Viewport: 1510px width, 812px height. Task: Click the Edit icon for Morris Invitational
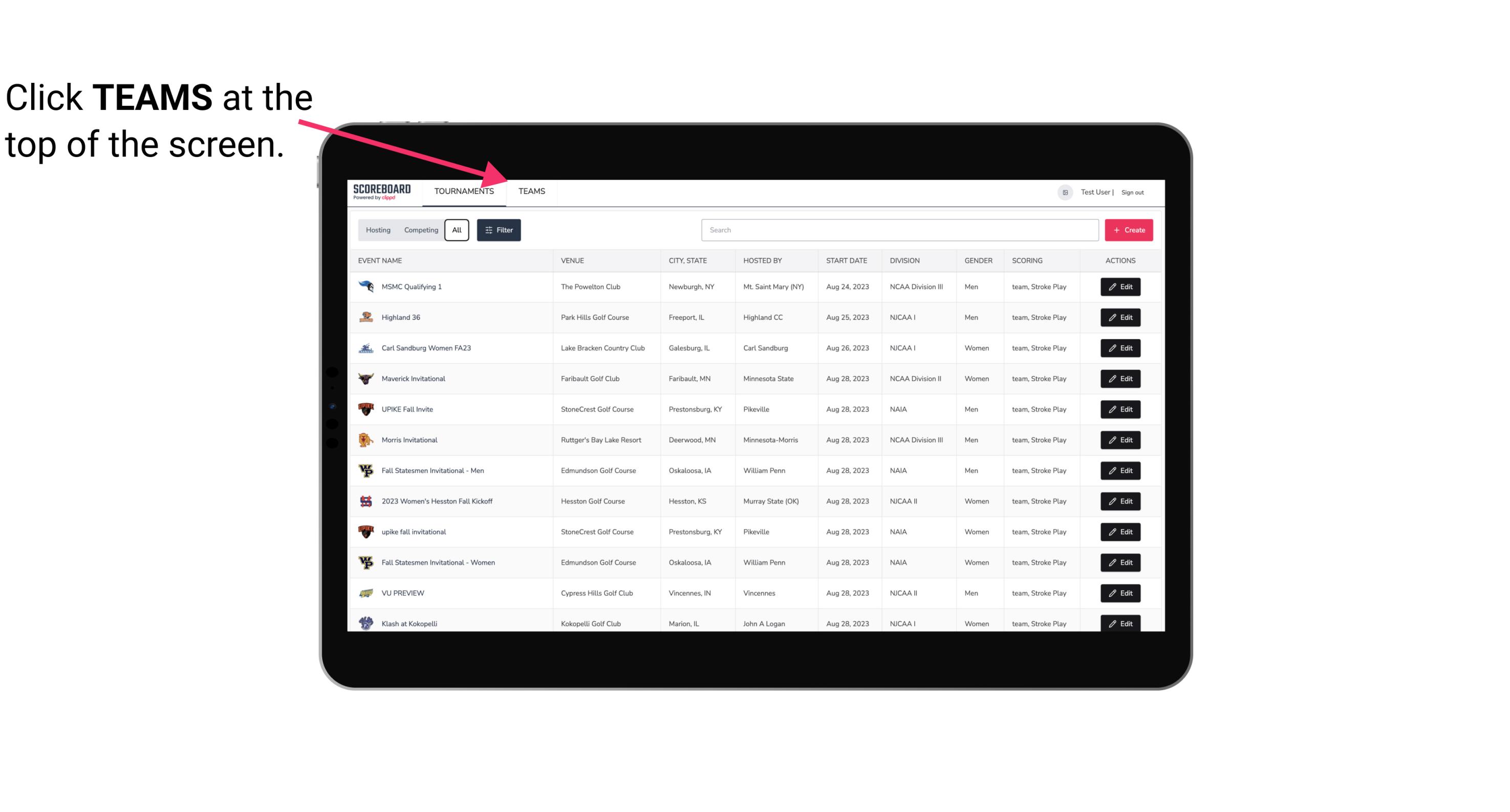coord(1121,440)
